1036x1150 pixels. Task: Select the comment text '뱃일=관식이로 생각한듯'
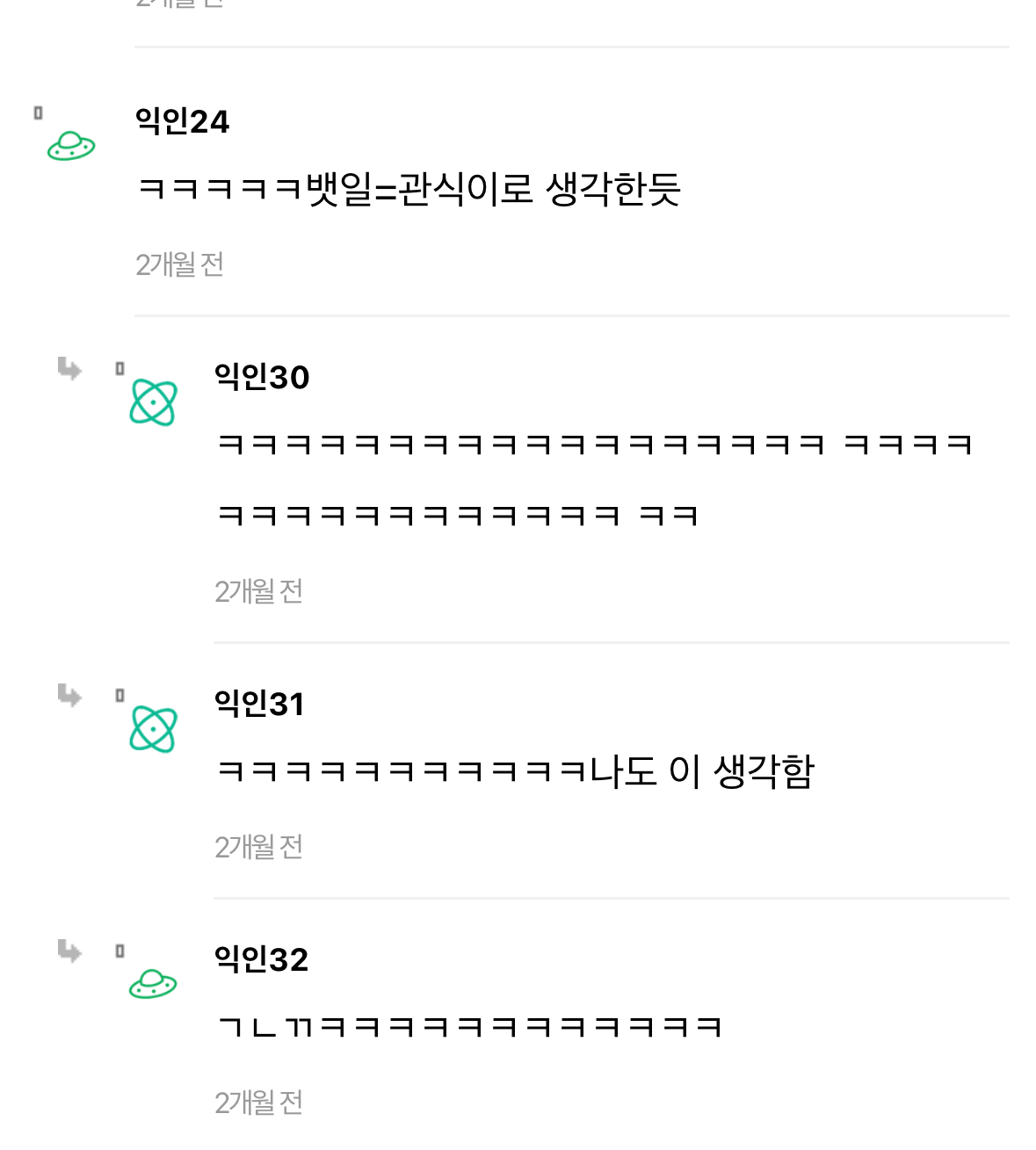[x=493, y=189]
